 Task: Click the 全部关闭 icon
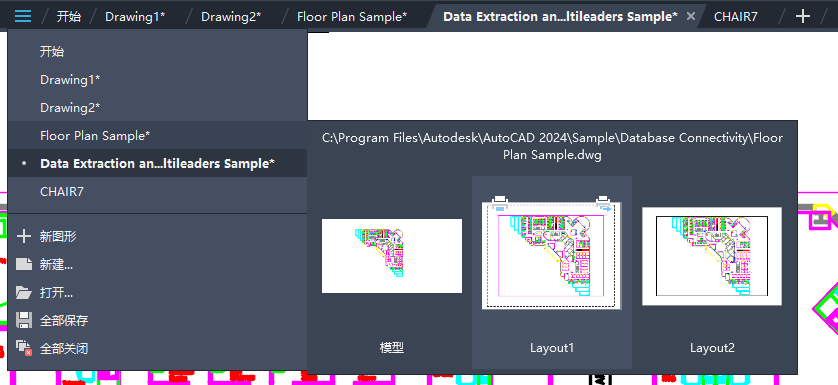(24, 349)
